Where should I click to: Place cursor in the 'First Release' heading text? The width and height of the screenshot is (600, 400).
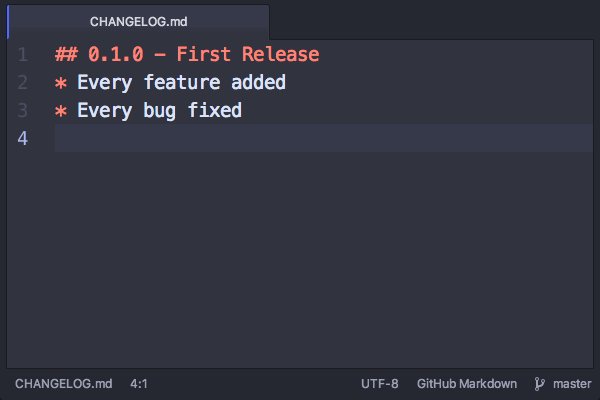pyautogui.click(x=248, y=54)
